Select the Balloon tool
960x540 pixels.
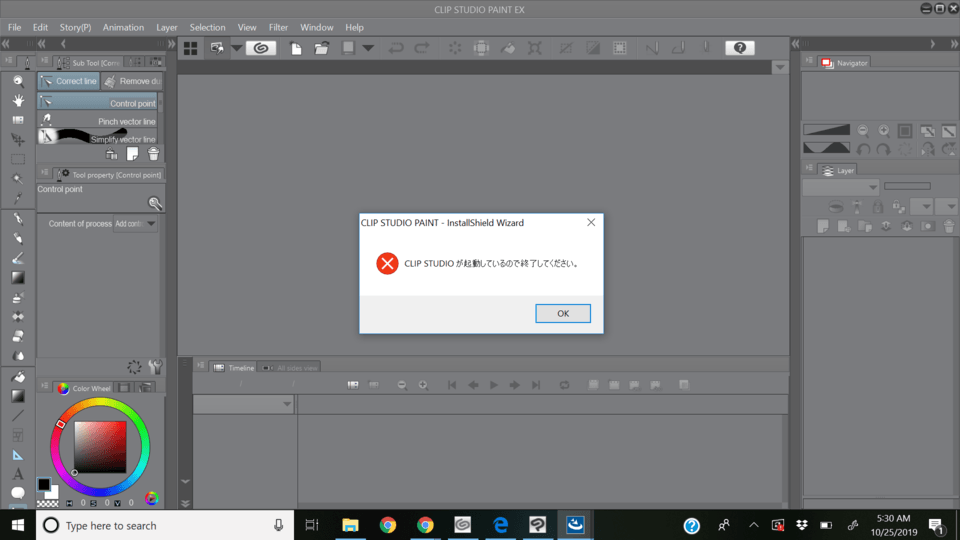(18, 493)
